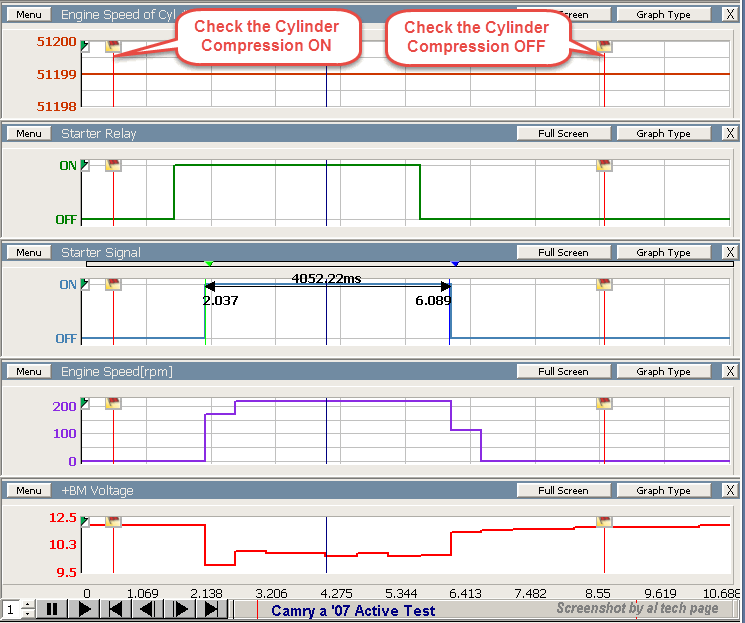This screenshot has height=623, width=745.
Task: Increase the playback speed value with up arrow
Action: click(x=27, y=604)
